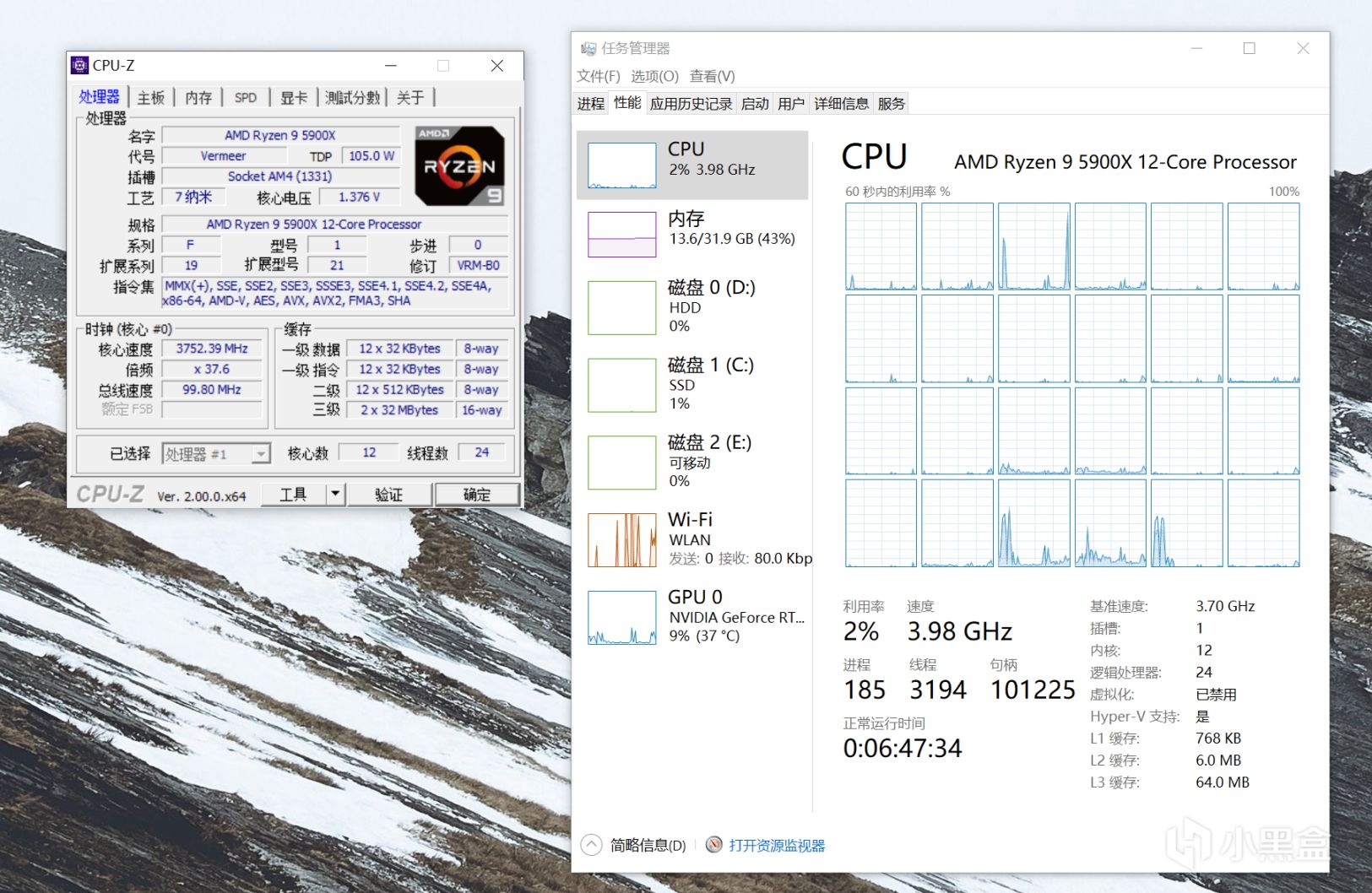Viewport: 1372px width, 893px height.
Task: Select the 内存 performance item in sidebar
Action: [692, 234]
